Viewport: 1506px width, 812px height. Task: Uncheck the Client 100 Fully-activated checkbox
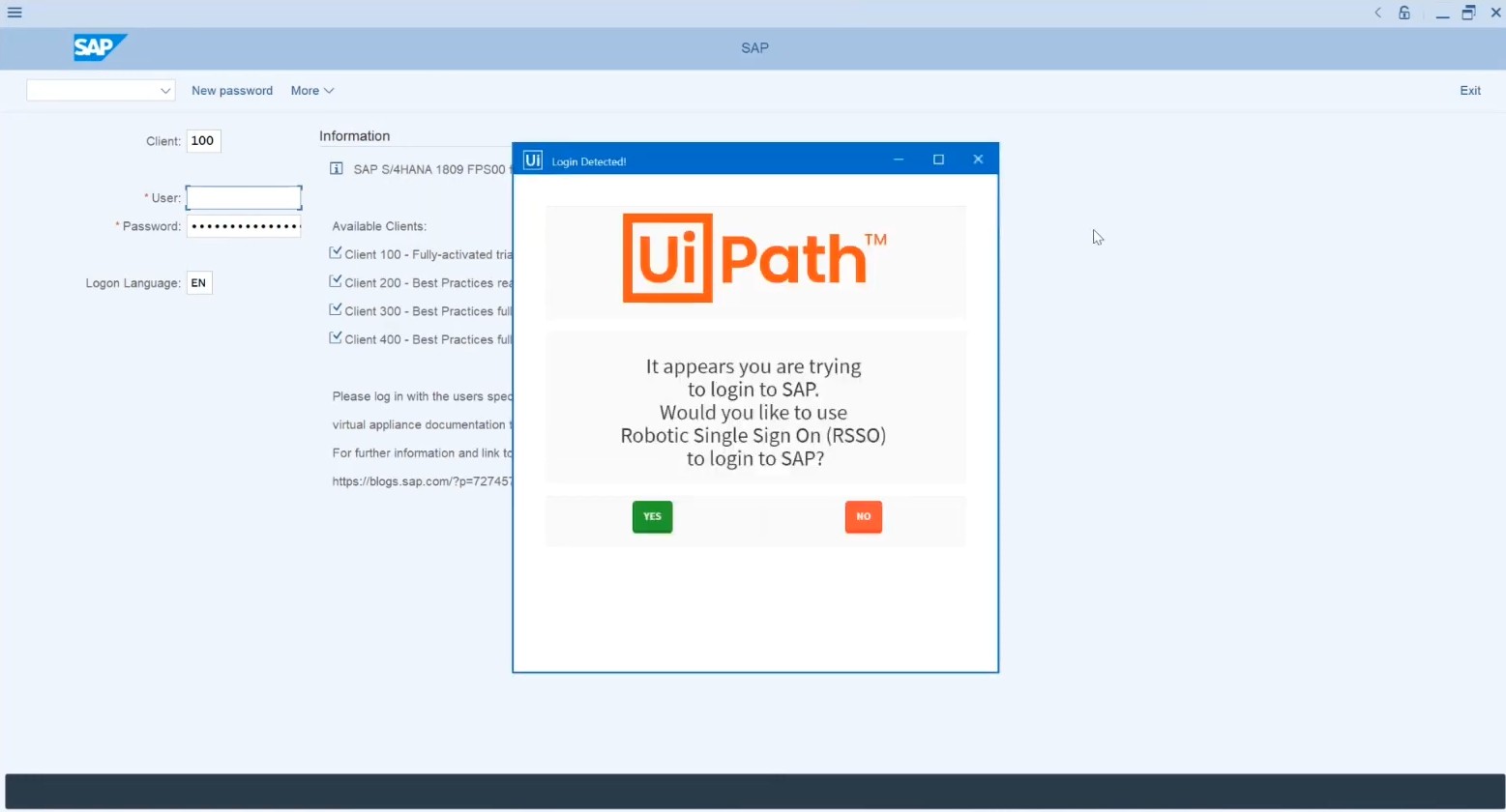(335, 251)
